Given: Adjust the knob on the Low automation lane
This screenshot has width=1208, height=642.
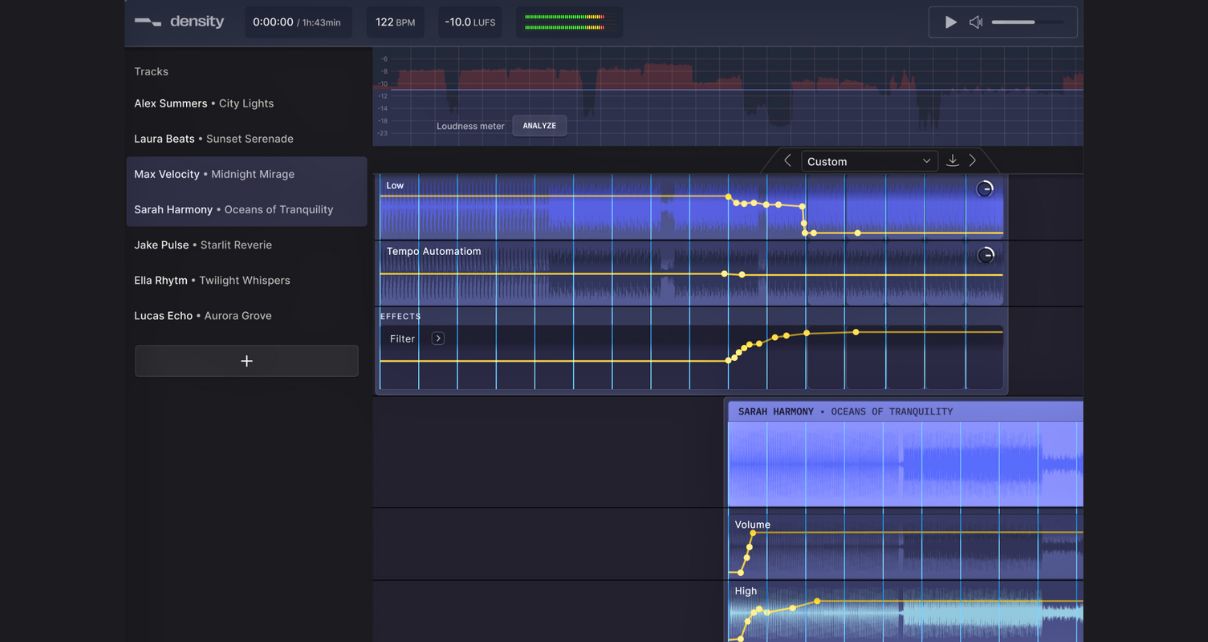Looking at the screenshot, I should [x=985, y=188].
